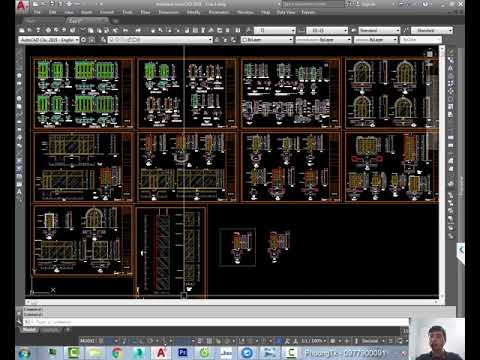Switch to the Layout1 tab

point(51,330)
